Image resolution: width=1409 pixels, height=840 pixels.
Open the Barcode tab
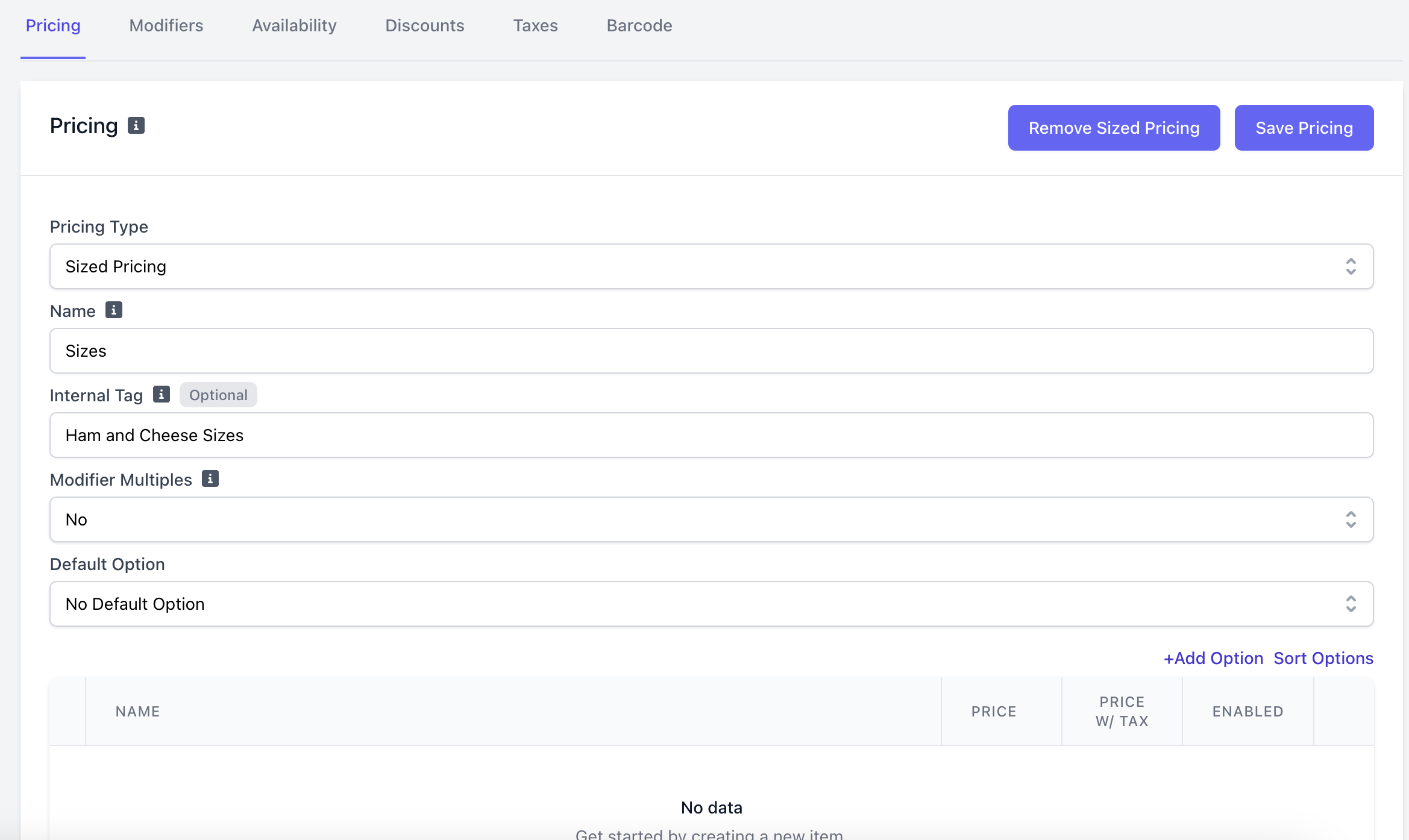point(639,25)
